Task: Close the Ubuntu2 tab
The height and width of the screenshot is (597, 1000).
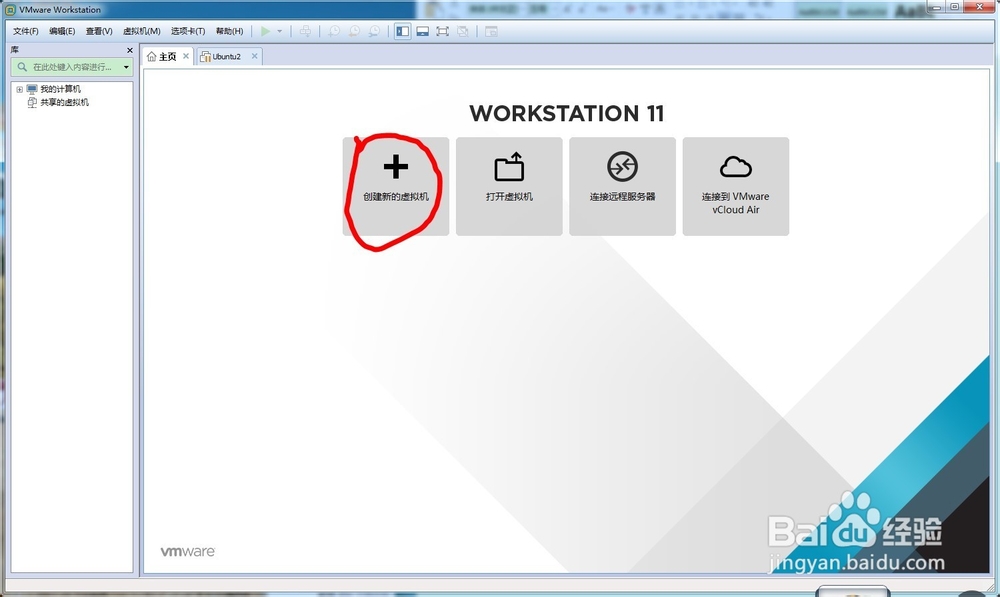Action: click(x=254, y=56)
